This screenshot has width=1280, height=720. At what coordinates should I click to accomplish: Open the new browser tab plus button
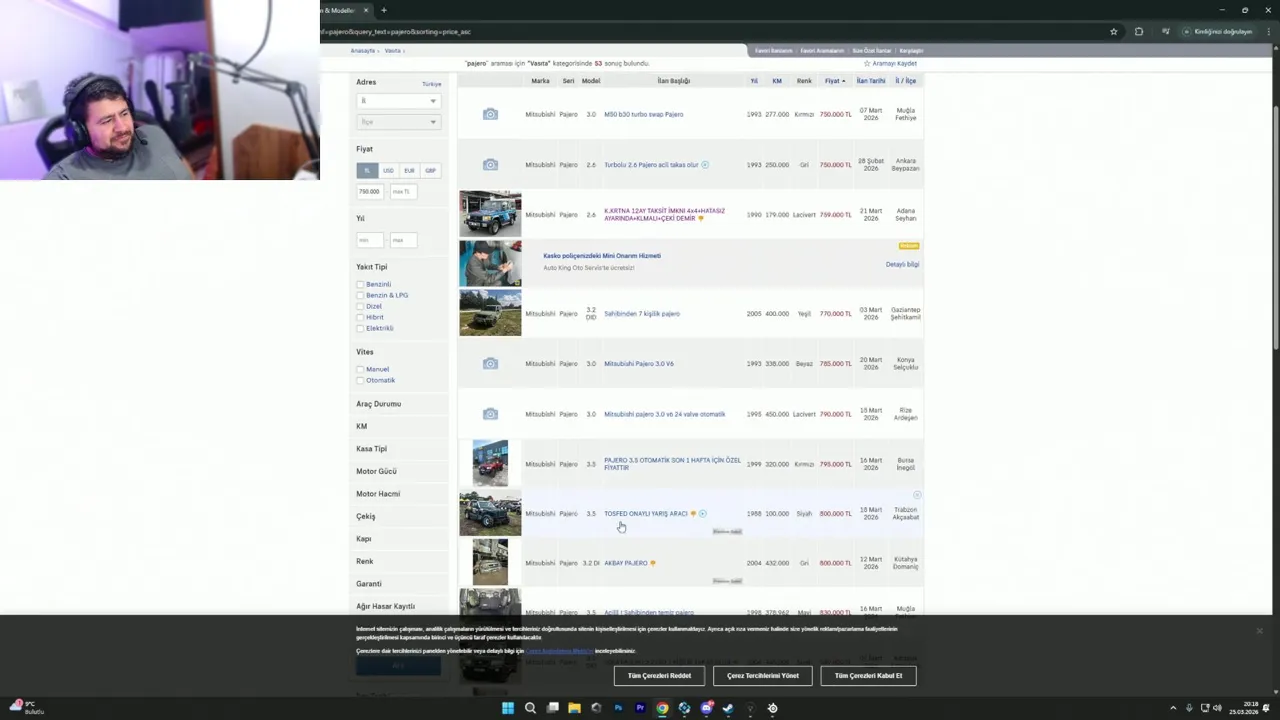coord(384,10)
